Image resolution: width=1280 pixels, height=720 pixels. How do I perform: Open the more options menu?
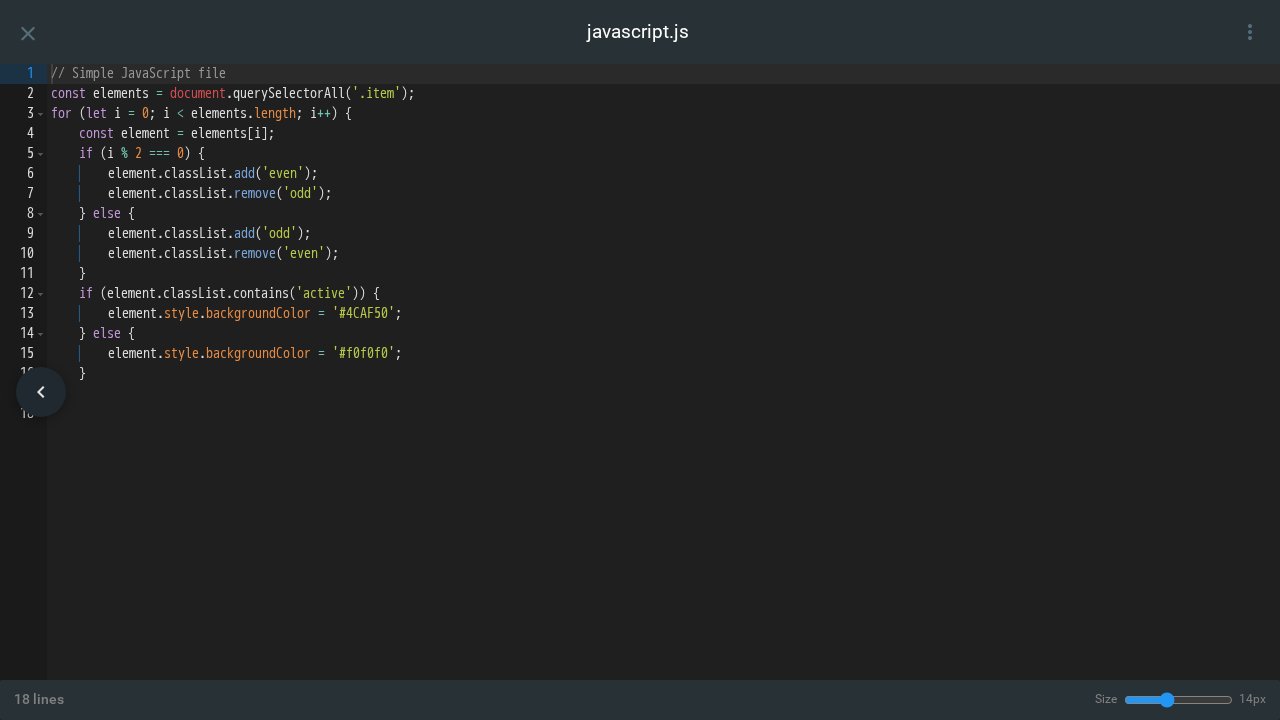tap(1249, 33)
